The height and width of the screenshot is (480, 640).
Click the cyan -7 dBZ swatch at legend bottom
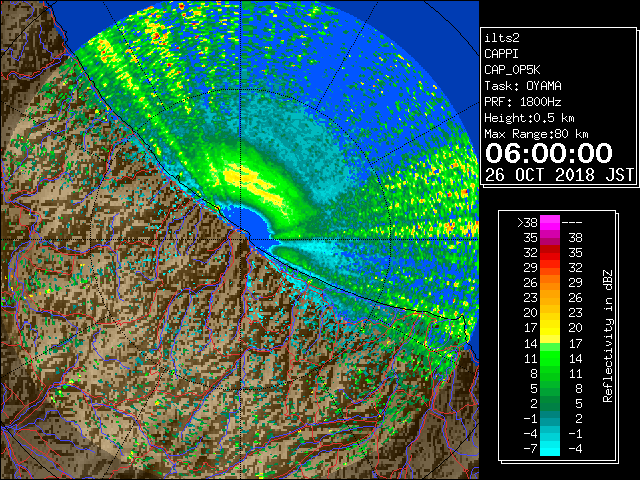coord(550,448)
